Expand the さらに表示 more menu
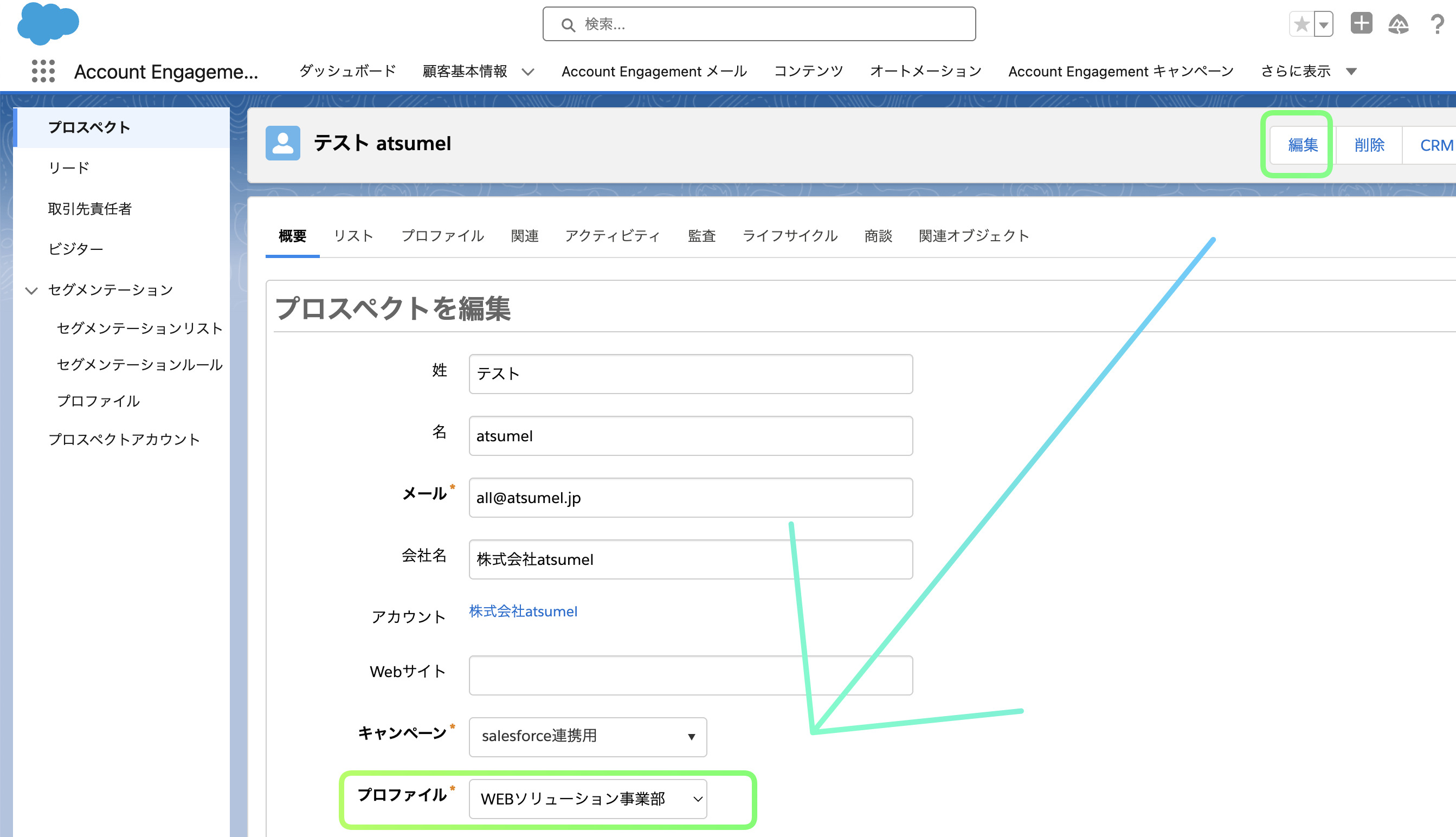 coord(1308,71)
